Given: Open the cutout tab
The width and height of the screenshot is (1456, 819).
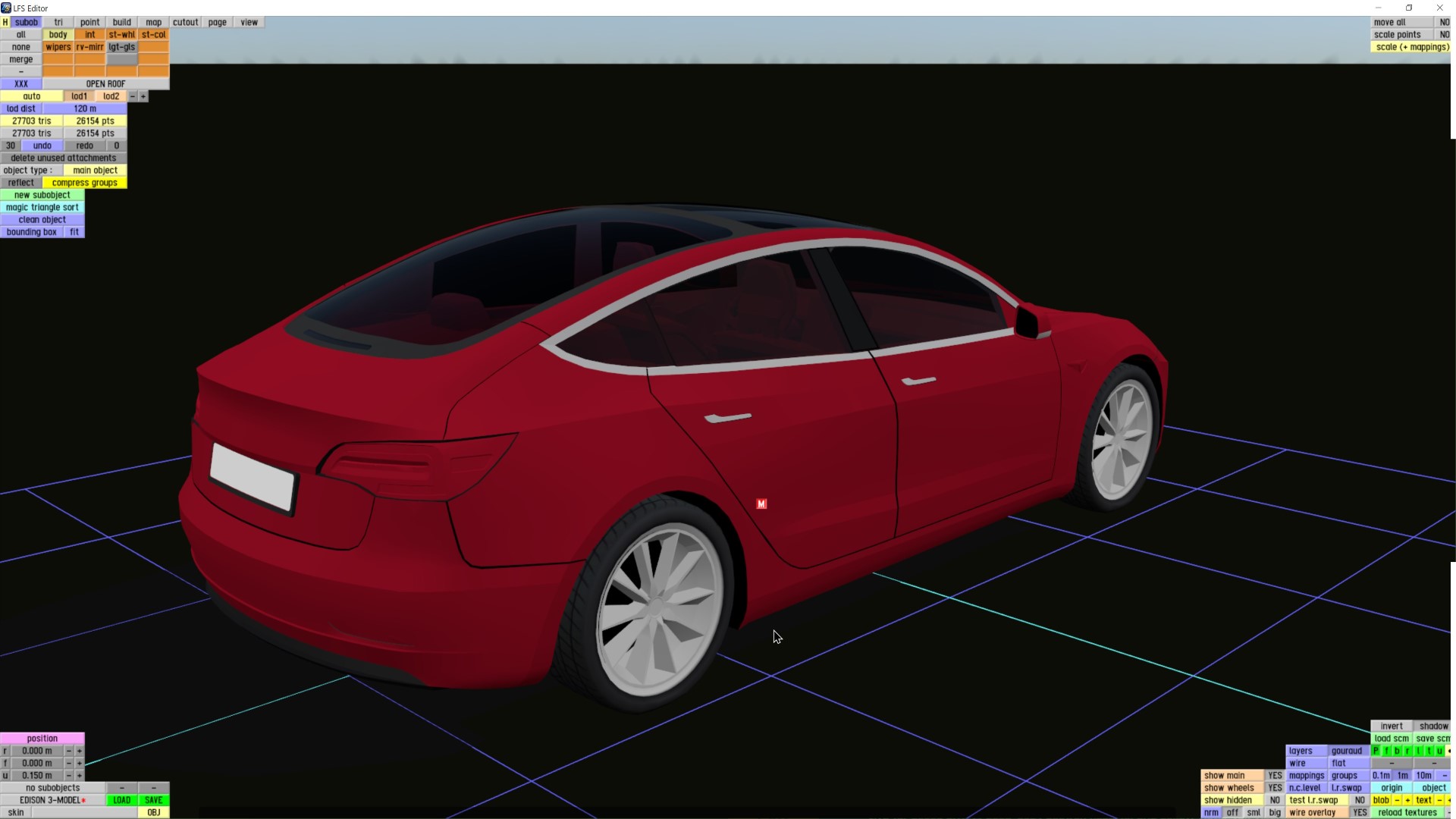Looking at the screenshot, I should (x=185, y=22).
